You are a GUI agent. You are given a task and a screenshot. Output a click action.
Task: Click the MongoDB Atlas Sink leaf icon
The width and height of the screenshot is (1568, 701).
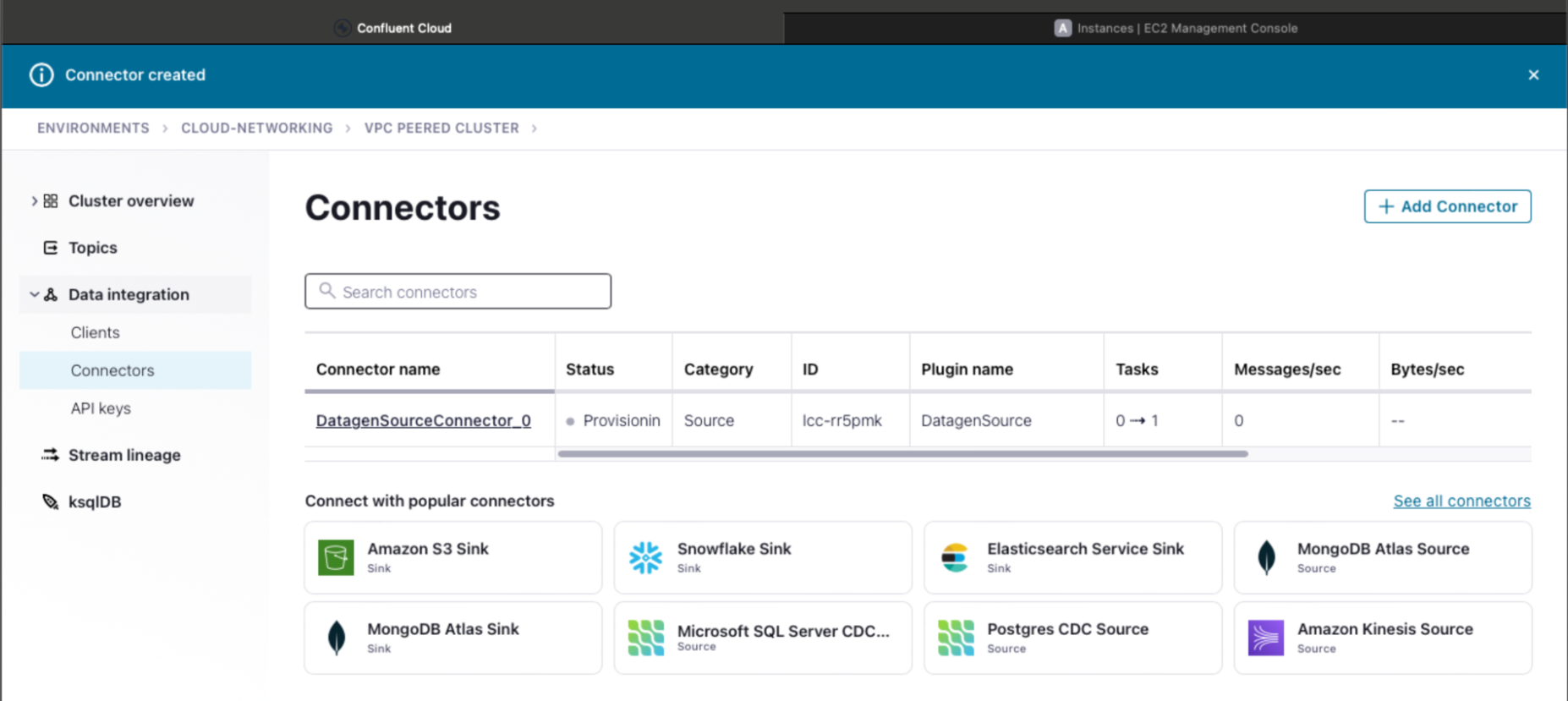pos(337,638)
